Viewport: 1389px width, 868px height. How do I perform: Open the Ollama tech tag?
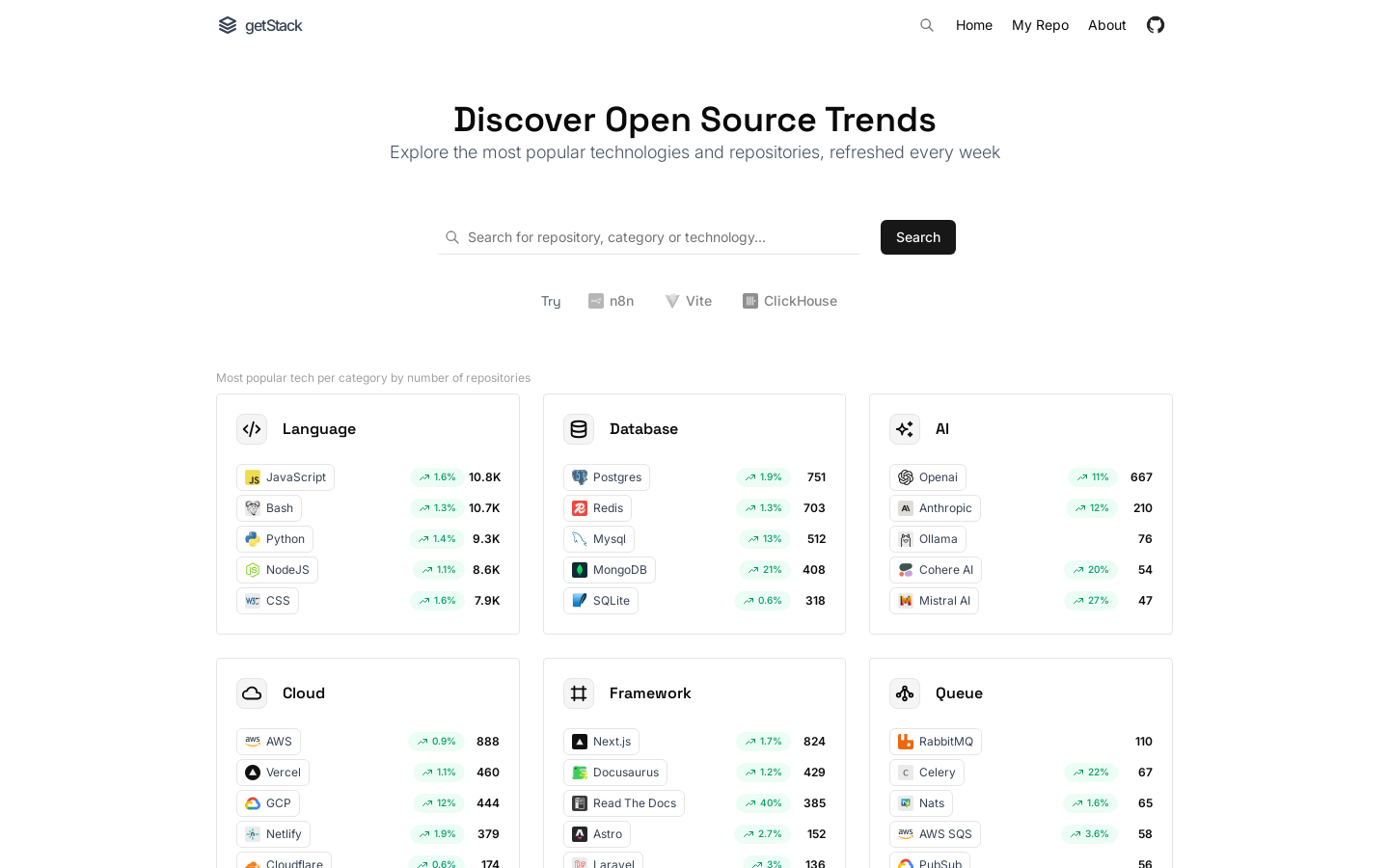tap(928, 539)
